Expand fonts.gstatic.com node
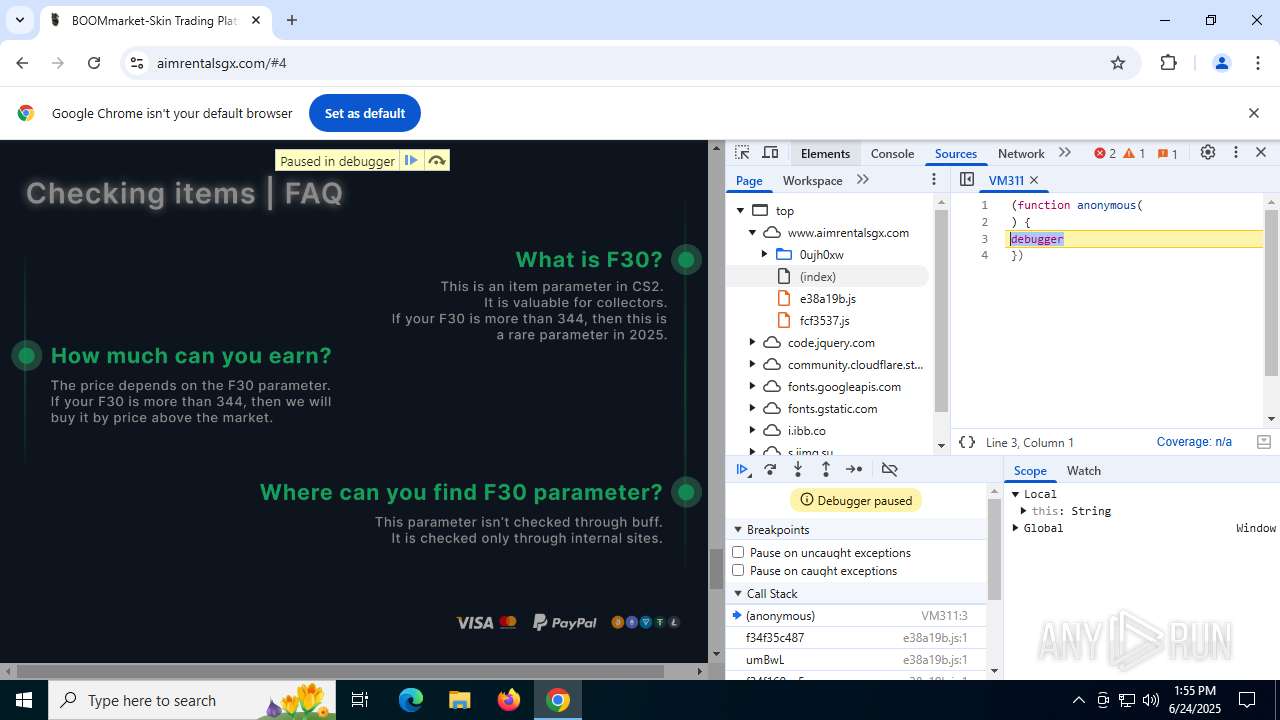 point(753,409)
